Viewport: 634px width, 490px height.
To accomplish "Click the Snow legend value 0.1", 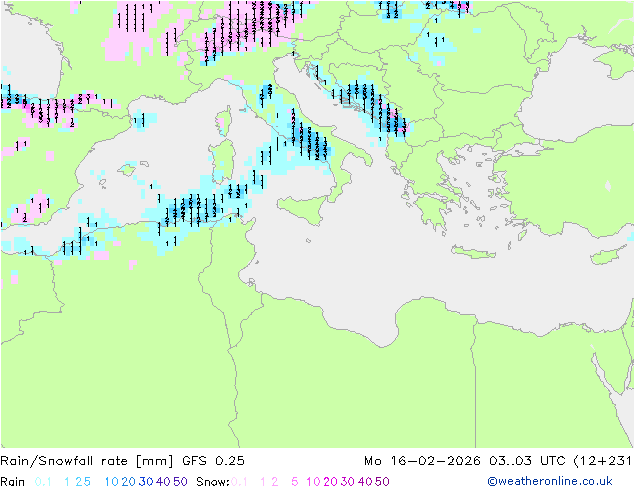I will 239,482.
